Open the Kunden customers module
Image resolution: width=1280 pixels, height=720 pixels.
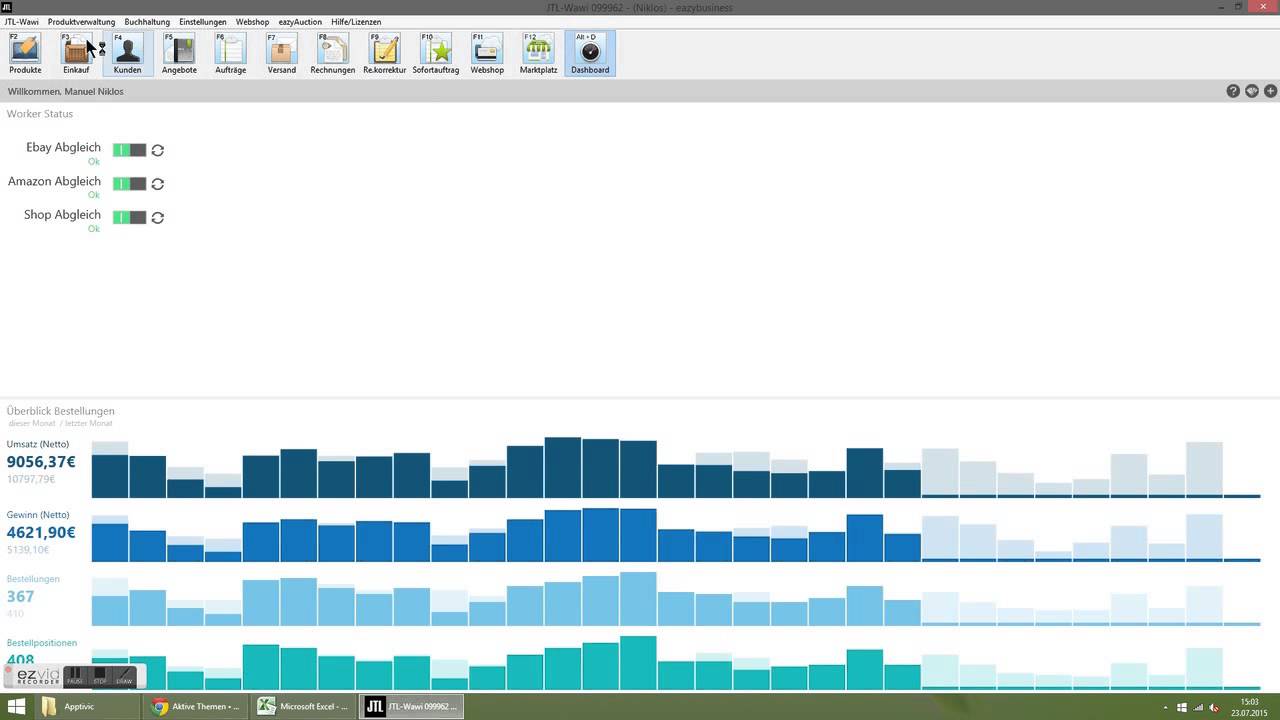[127, 54]
